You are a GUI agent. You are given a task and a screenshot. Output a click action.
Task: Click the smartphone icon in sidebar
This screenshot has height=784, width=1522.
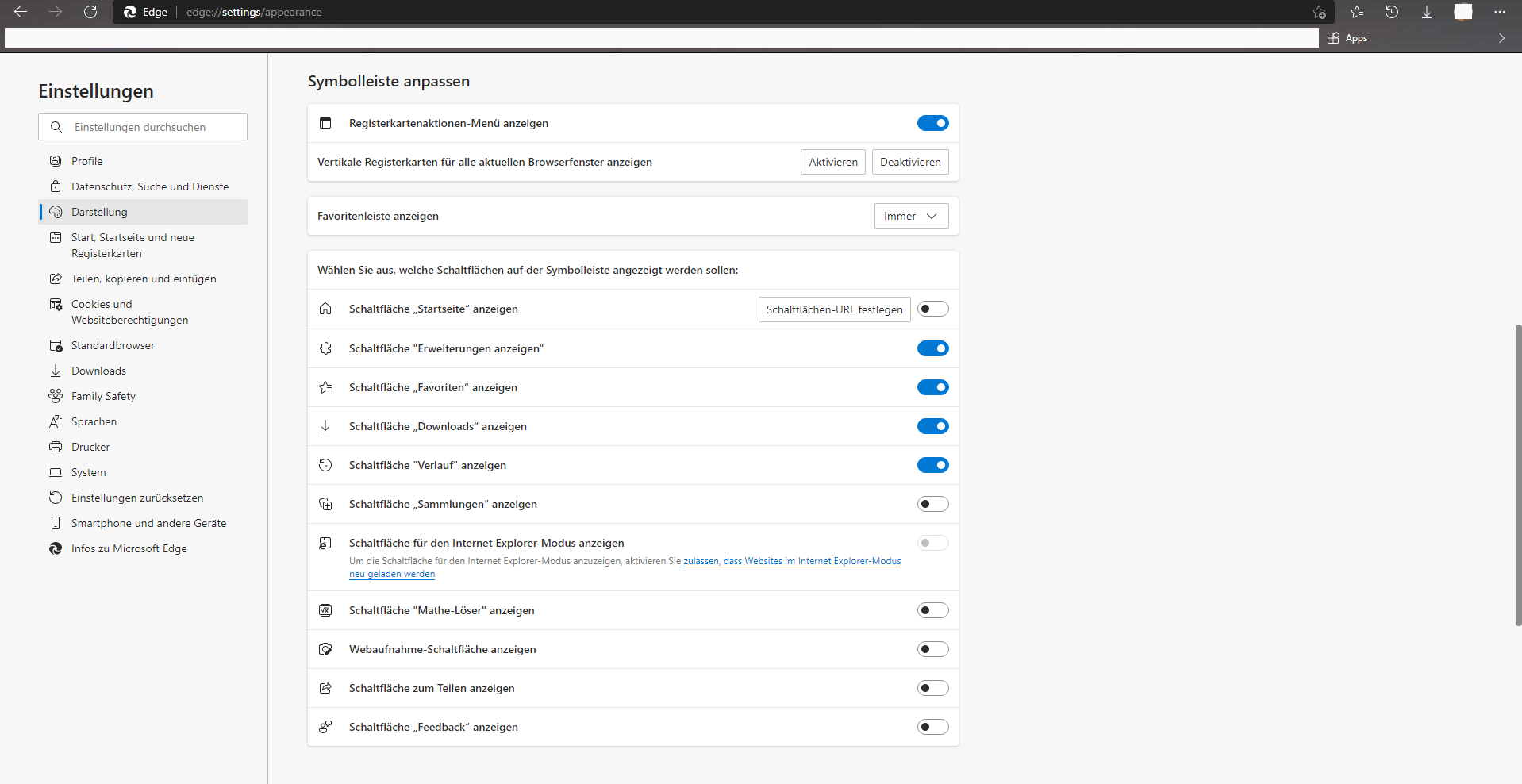point(56,523)
